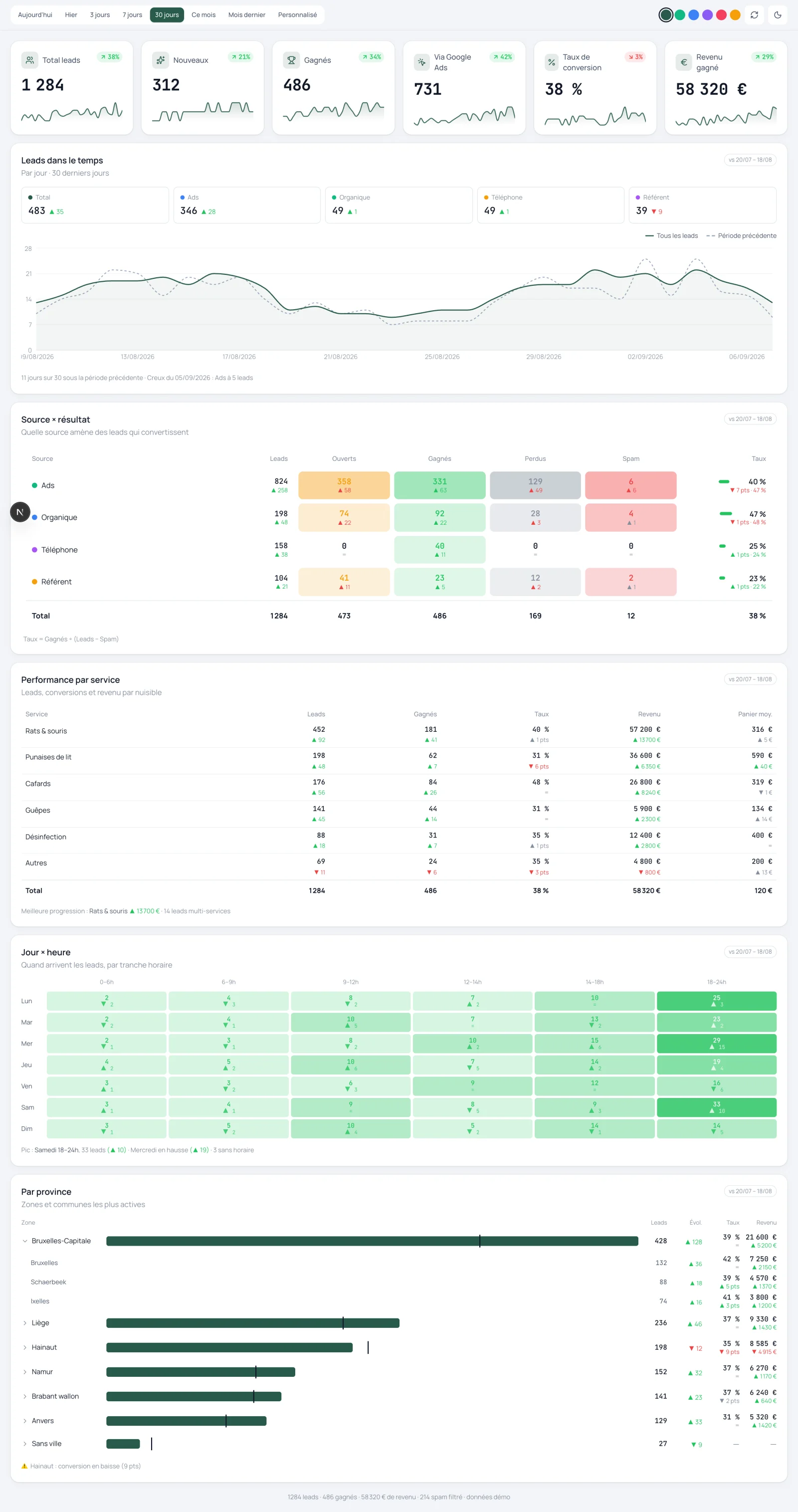This screenshot has height=1512, width=798.
Task: Select the Schaerbeek commune row
Action: coord(399,1282)
